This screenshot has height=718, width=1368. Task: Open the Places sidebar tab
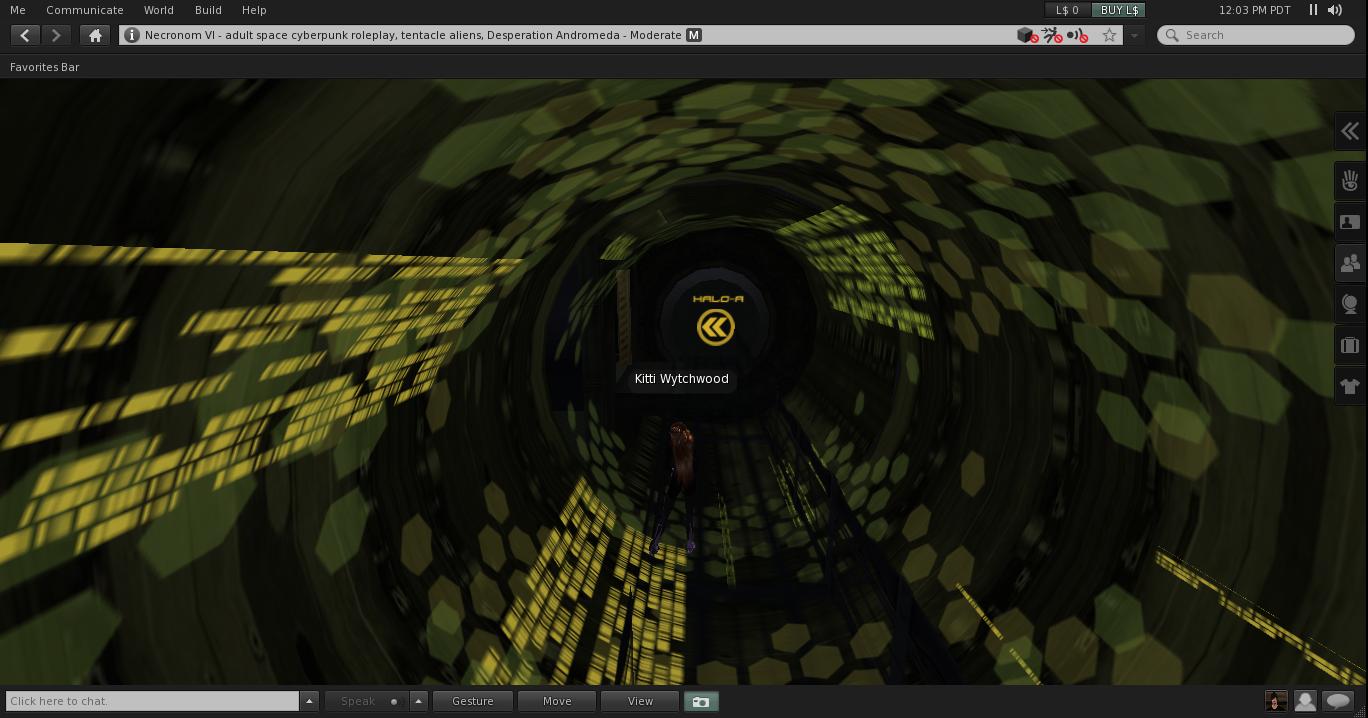[x=1350, y=304]
